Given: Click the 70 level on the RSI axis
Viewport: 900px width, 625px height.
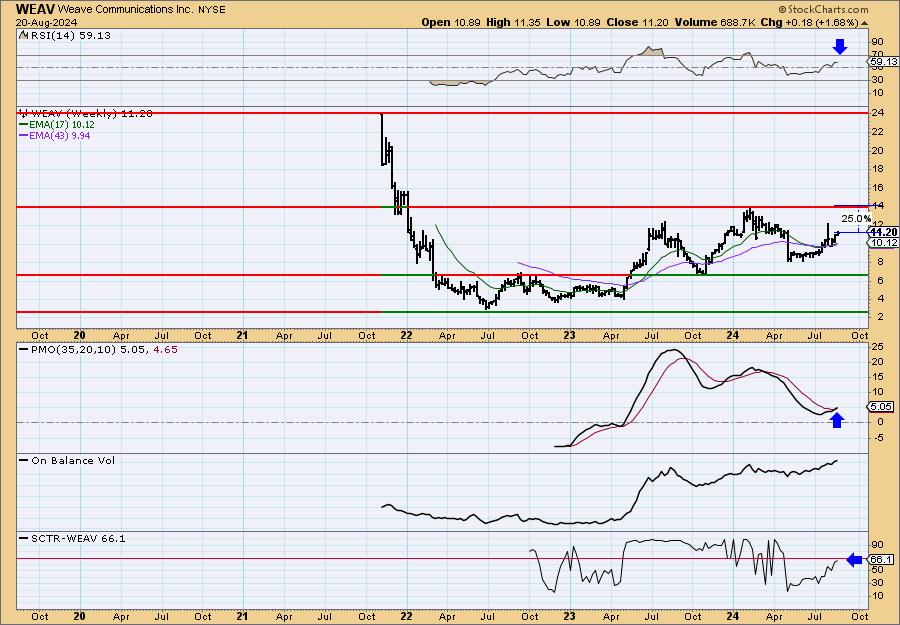Looking at the screenshot, I should coord(877,55).
